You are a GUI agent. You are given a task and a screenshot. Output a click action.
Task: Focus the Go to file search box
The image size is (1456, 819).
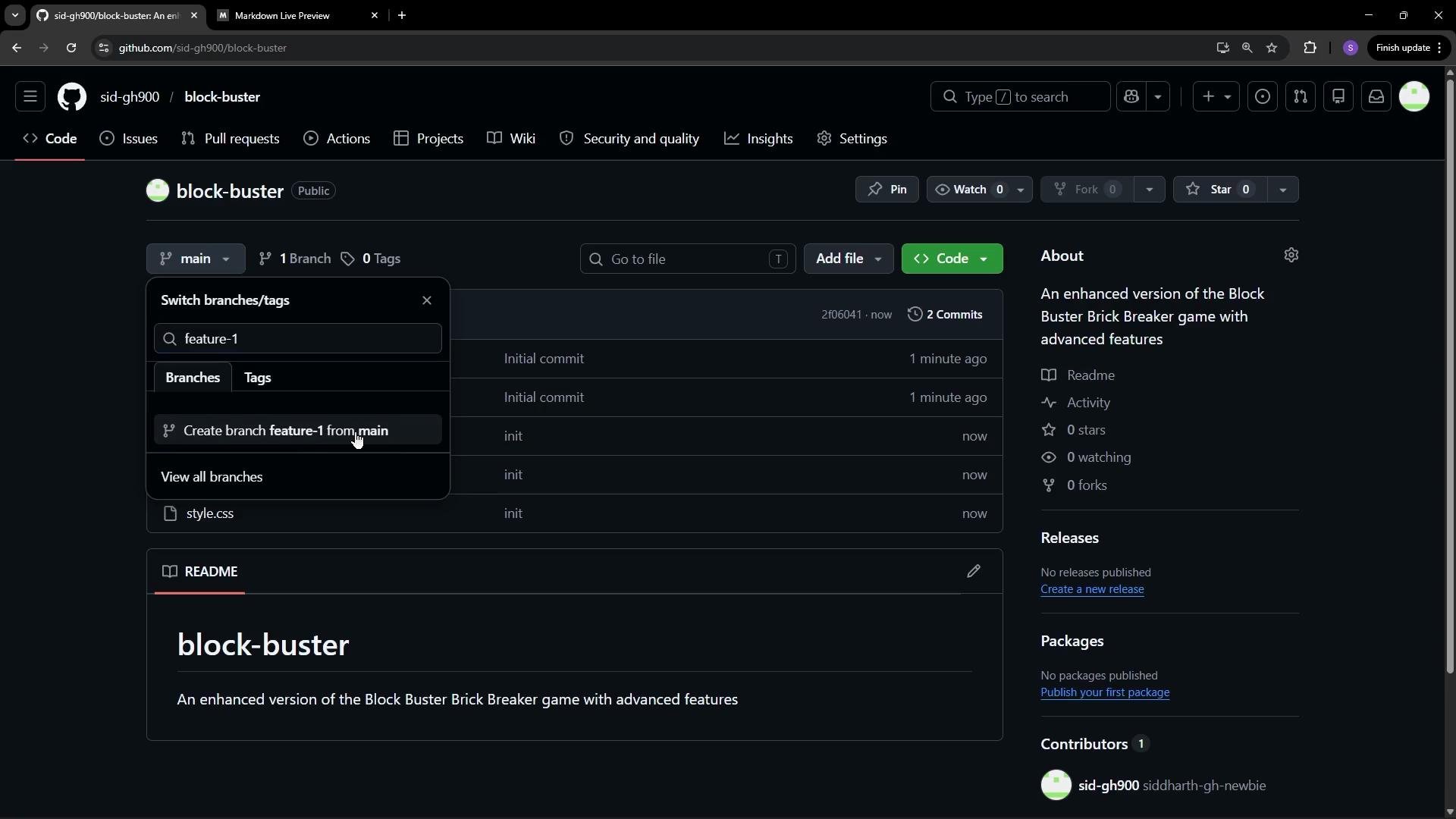(x=688, y=259)
